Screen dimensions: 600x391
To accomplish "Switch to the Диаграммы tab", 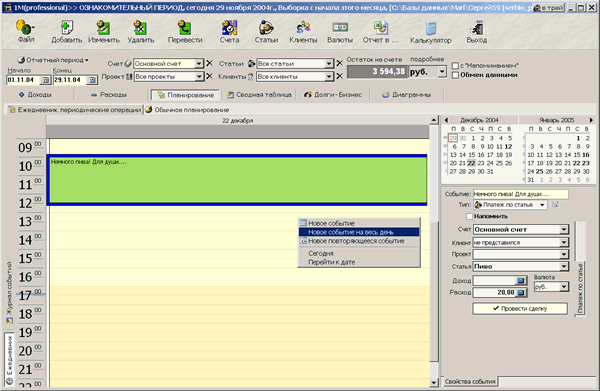I will pos(407,94).
